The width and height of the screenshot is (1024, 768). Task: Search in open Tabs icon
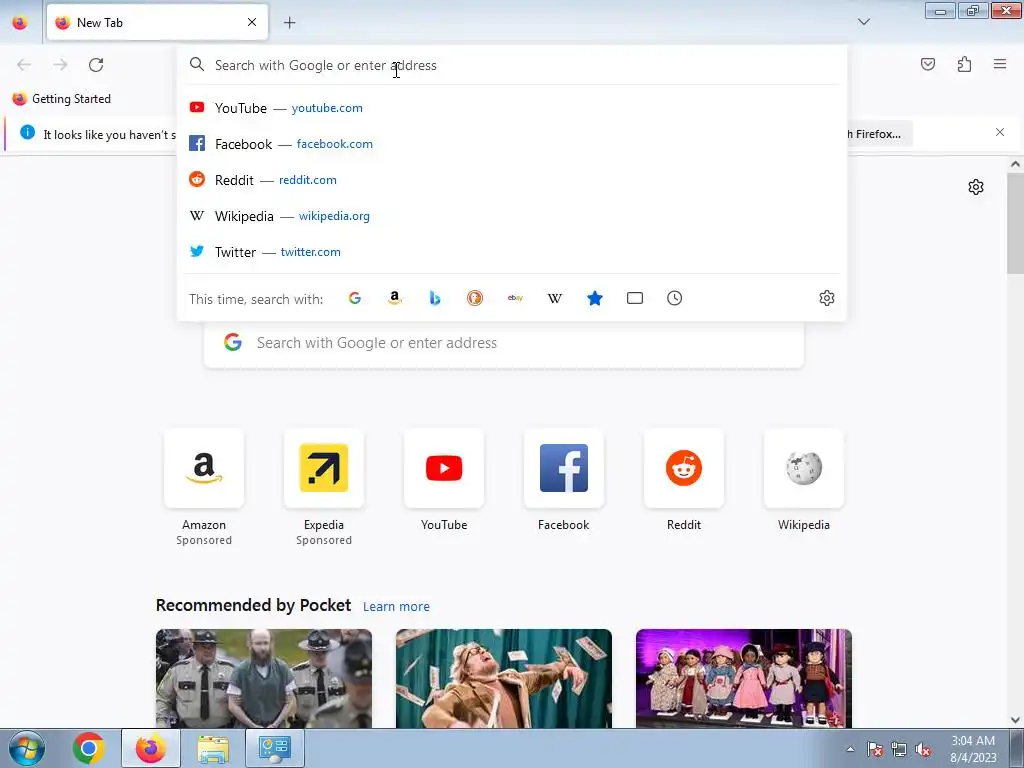[635, 298]
